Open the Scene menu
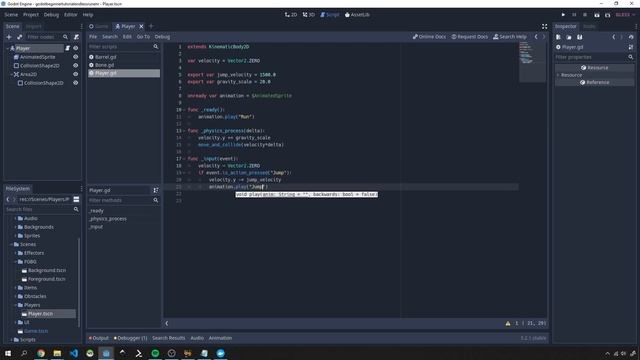Image resolution: width=640 pixels, height=360 pixels. 11,15
